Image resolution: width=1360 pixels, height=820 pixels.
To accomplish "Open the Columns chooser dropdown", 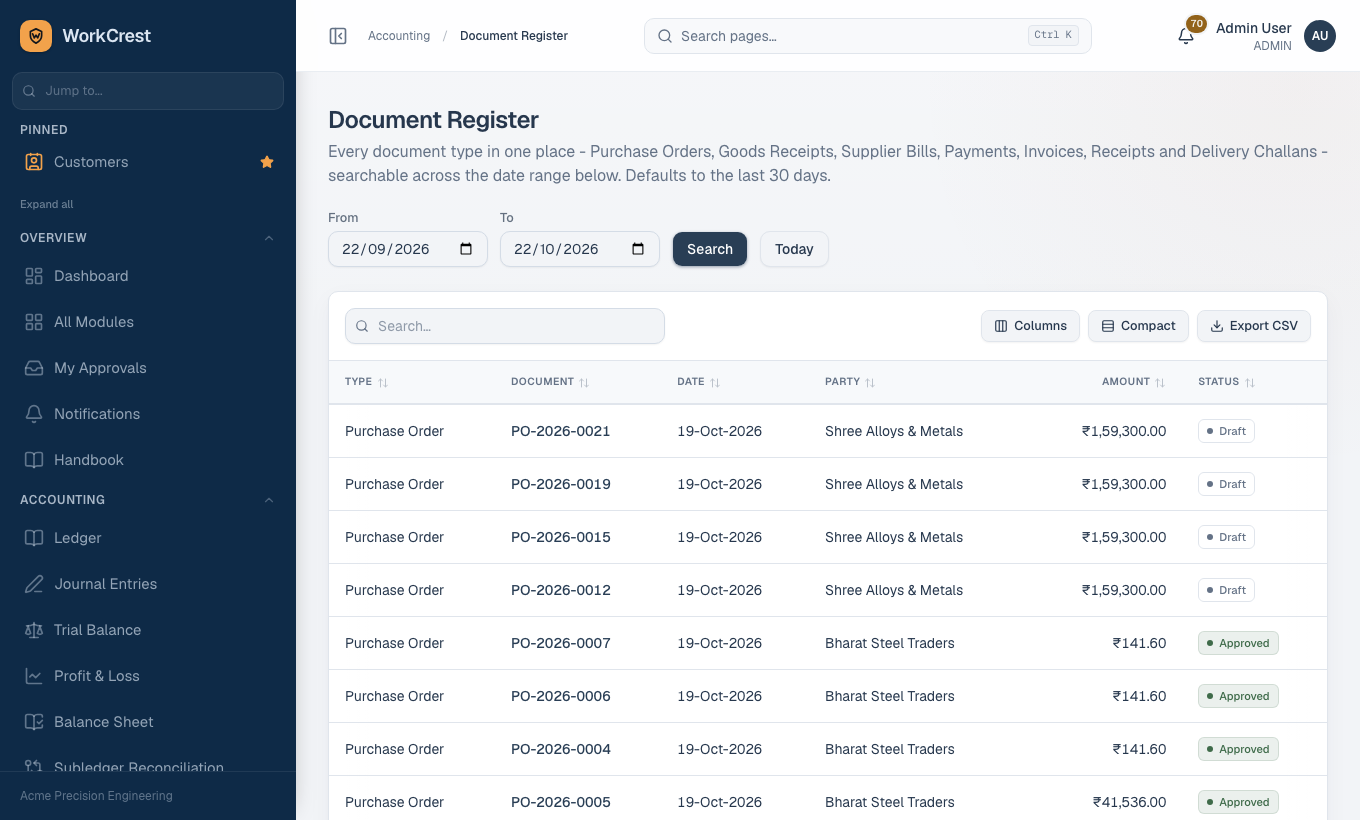I will (1030, 326).
